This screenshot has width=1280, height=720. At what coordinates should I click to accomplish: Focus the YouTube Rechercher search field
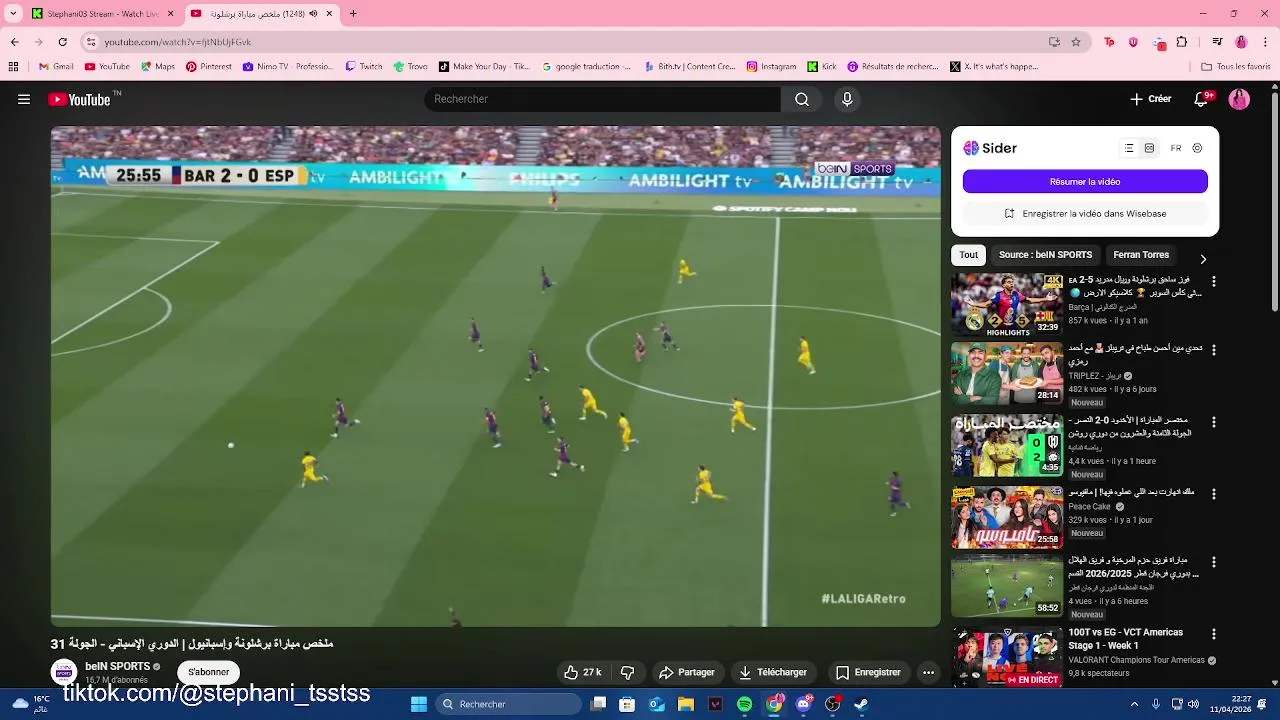tap(602, 99)
